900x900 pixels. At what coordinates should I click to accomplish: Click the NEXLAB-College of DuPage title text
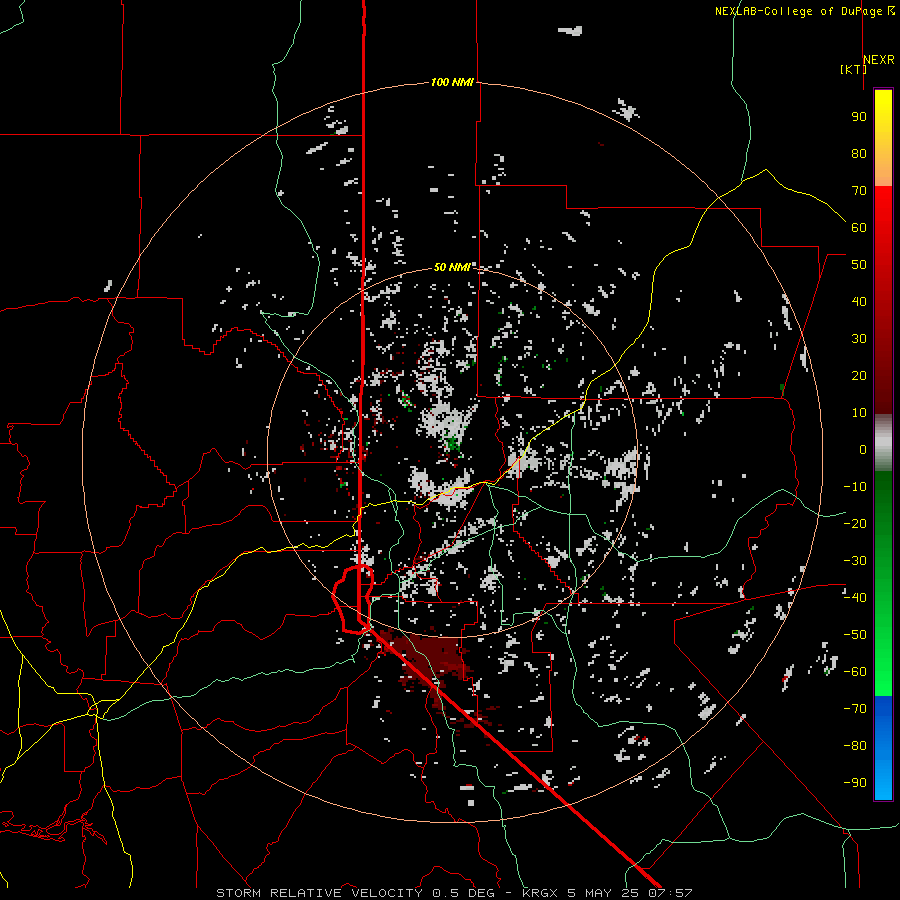click(804, 11)
